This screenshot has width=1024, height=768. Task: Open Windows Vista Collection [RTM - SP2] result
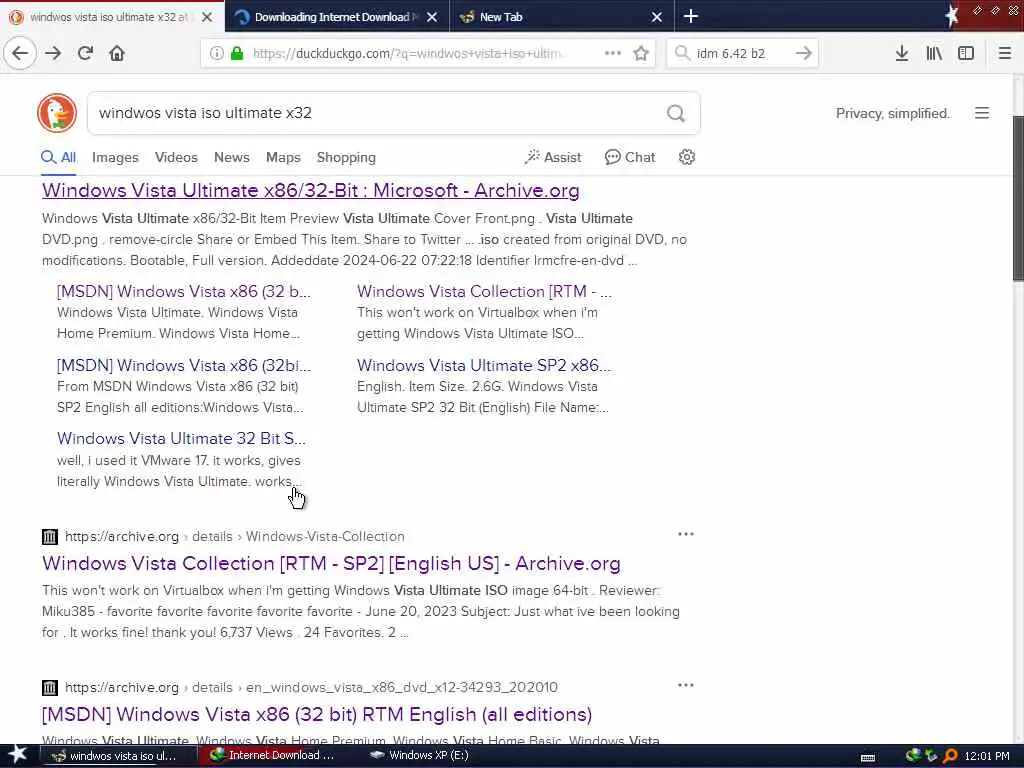tap(331, 563)
